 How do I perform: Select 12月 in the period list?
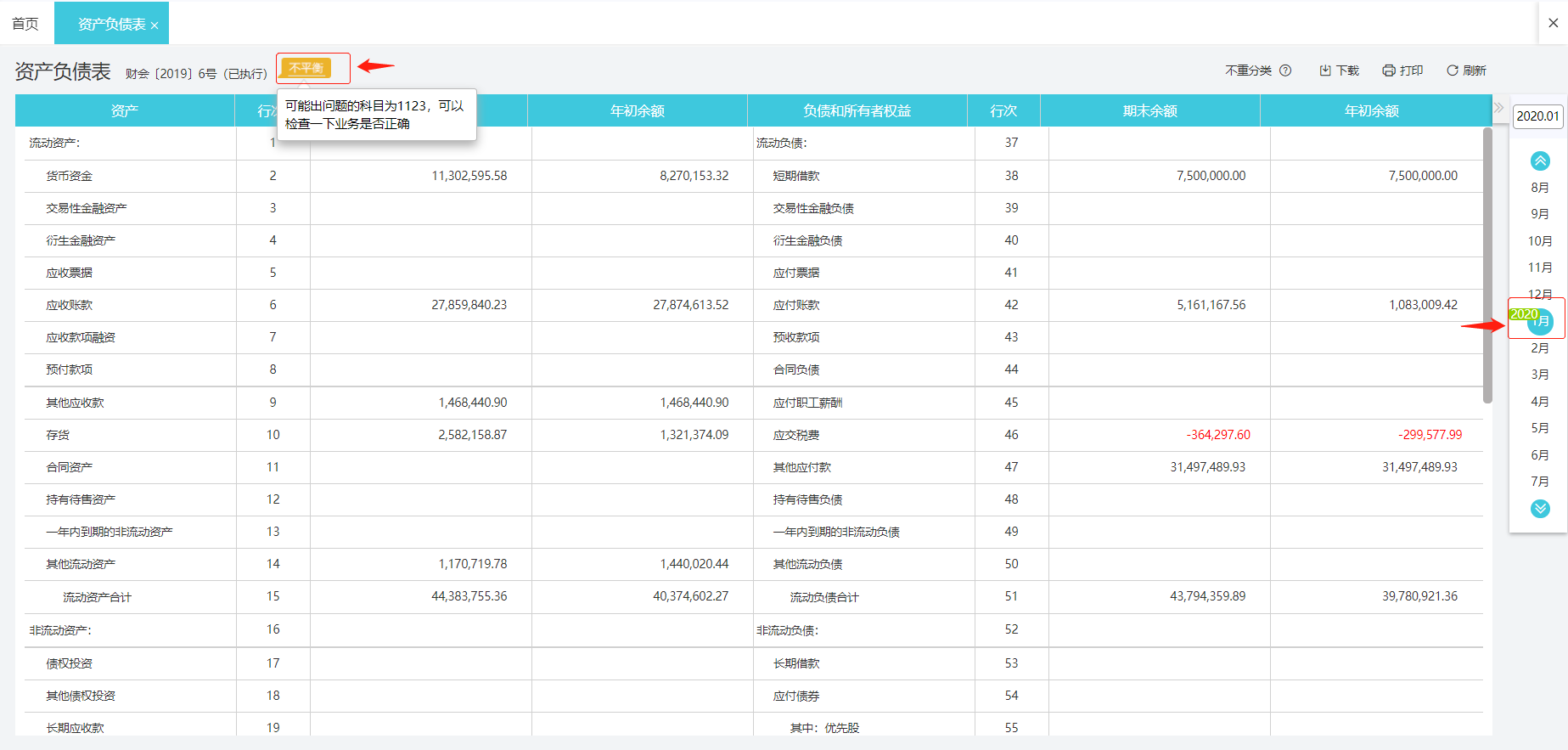(1540, 294)
